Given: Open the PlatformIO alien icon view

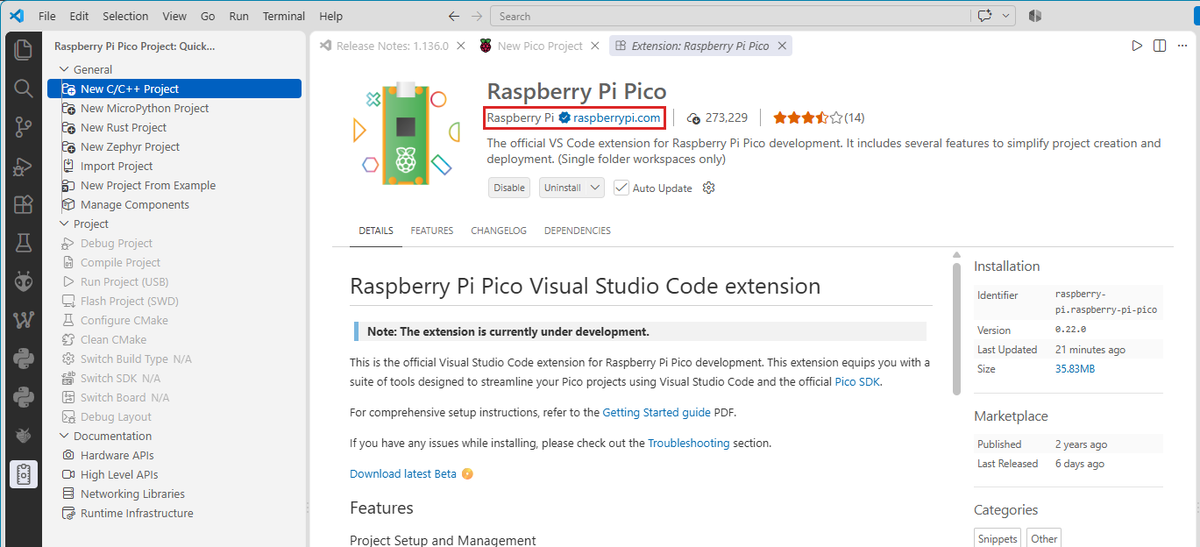Looking at the screenshot, I should [23, 282].
